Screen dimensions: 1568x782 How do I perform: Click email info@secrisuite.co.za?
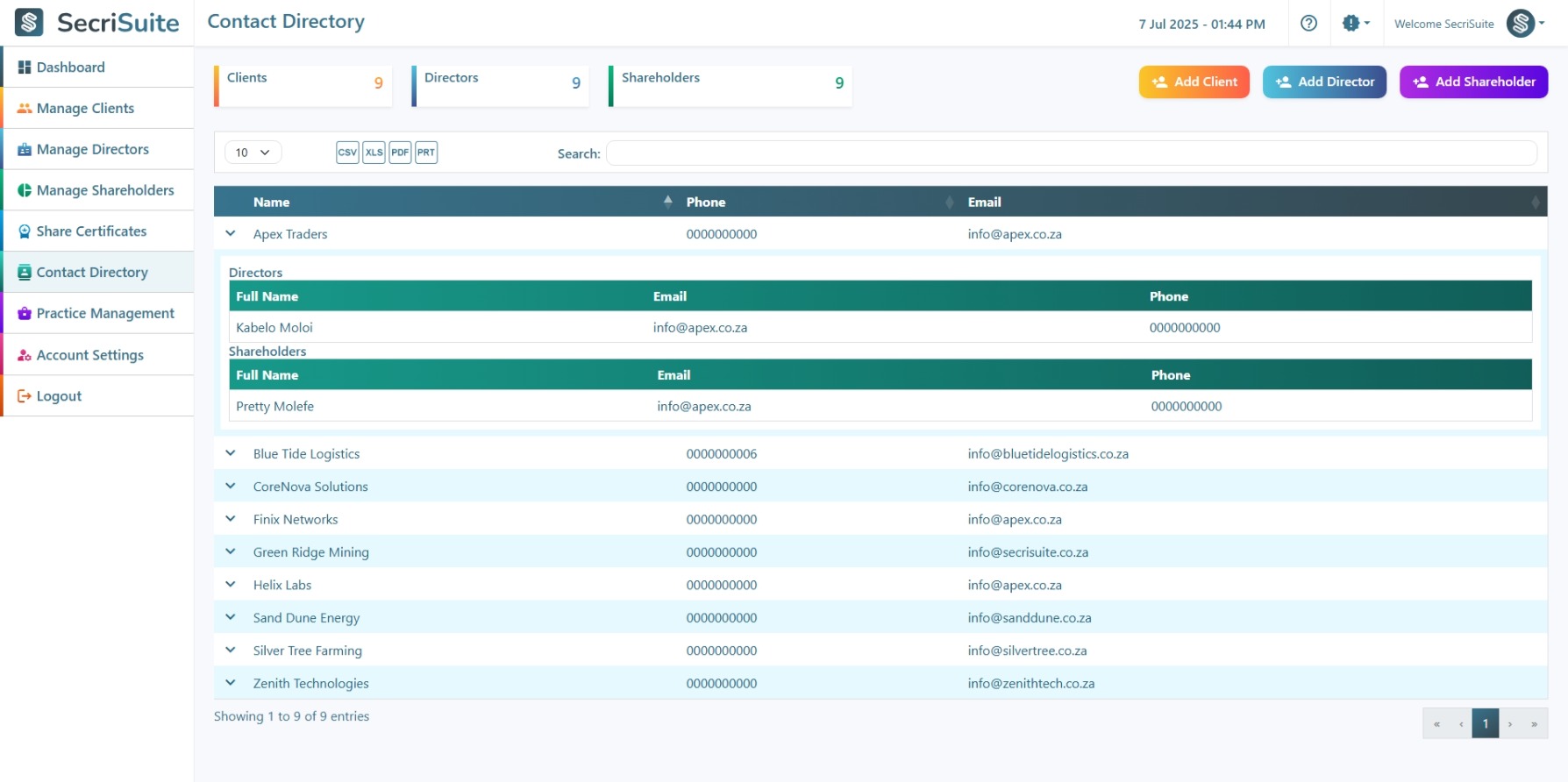pos(1028,552)
